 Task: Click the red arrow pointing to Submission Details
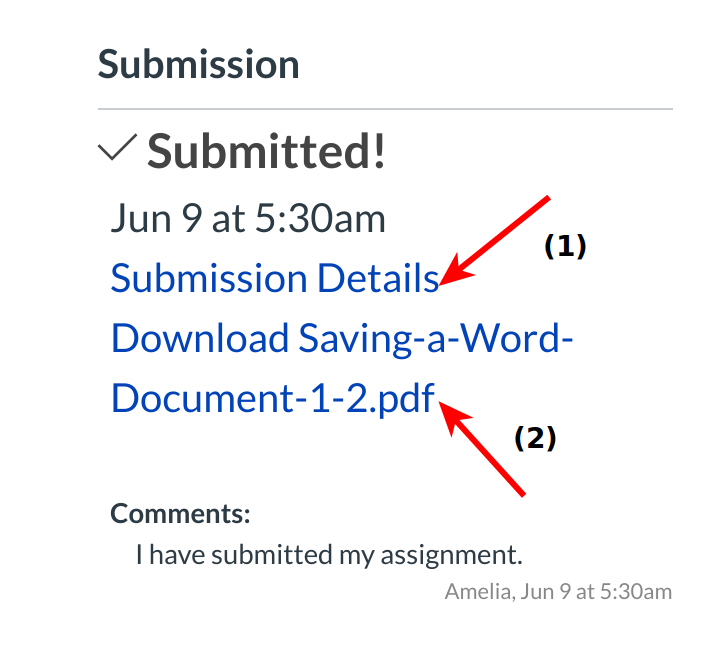tap(497, 239)
